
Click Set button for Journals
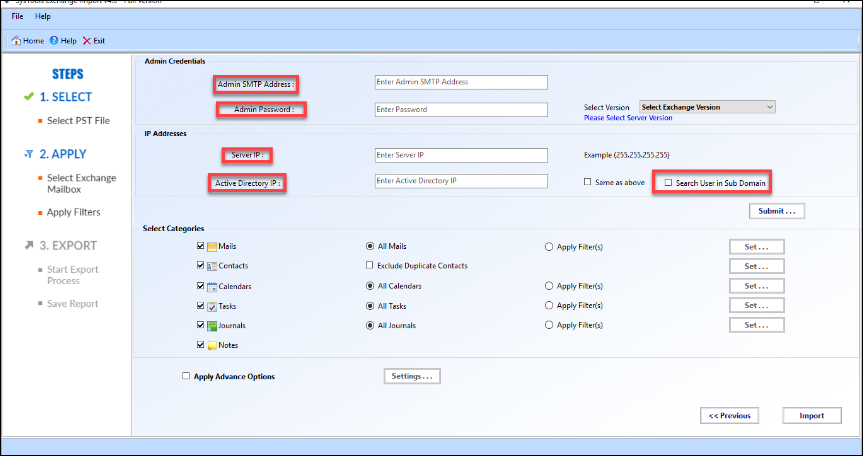(x=757, y=325)
